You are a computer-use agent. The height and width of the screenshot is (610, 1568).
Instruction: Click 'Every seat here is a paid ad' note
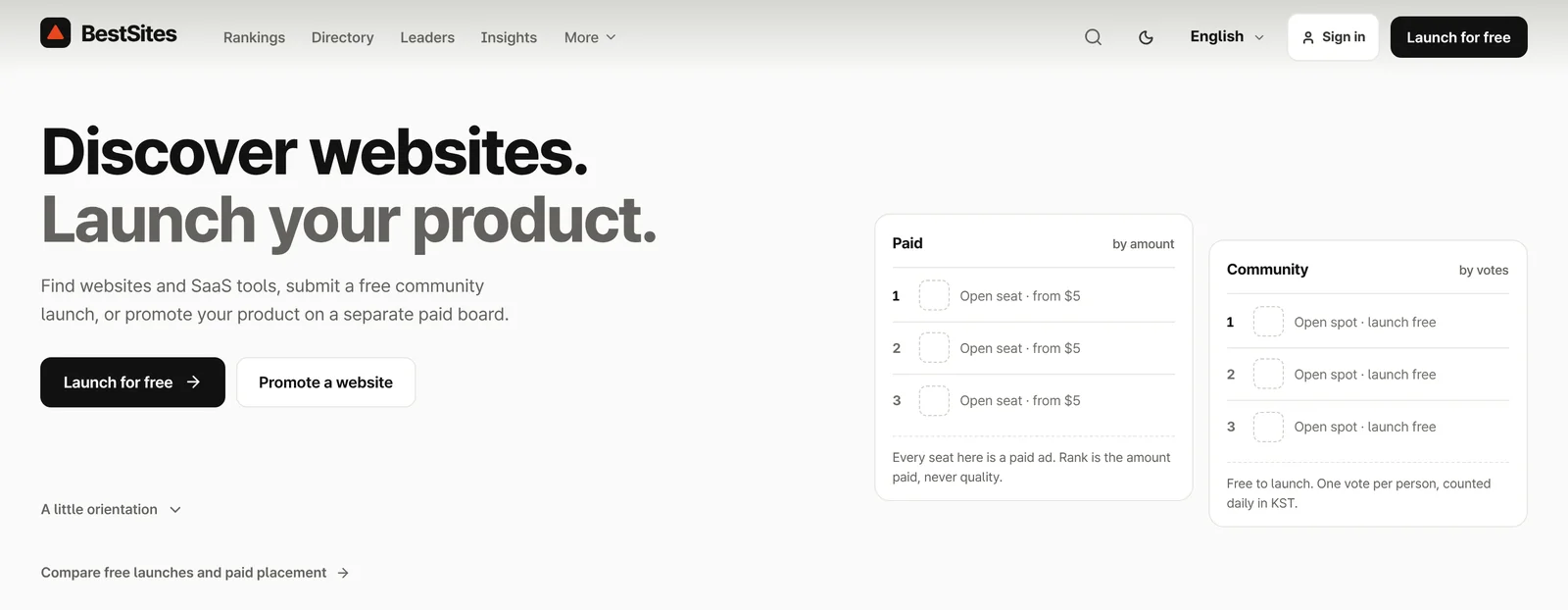click(x=1031, y=467)
